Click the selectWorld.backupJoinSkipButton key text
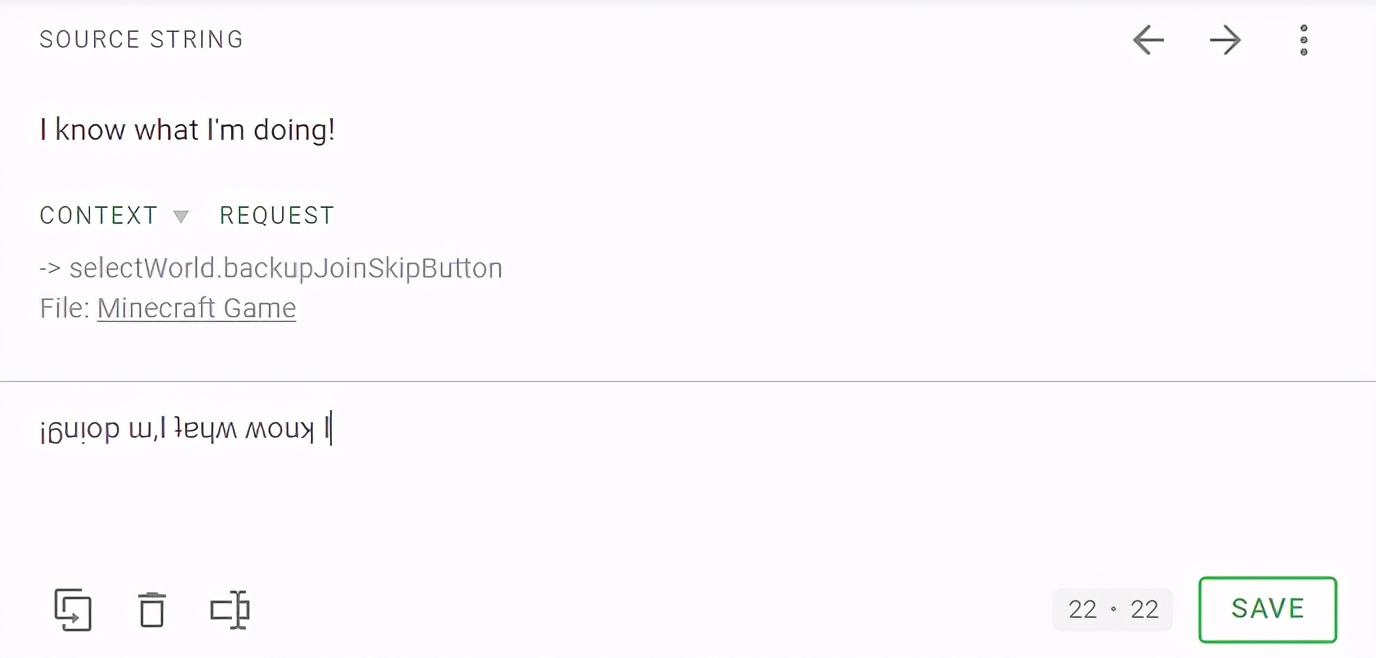This screenshot has height=658, width=1376. (x=285, y=268)
